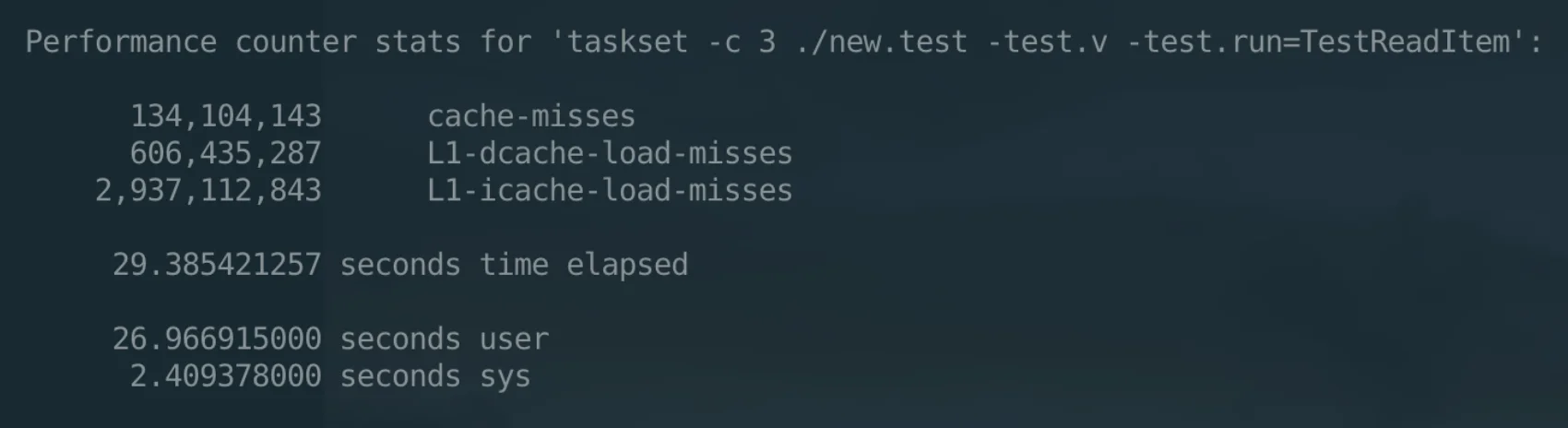The width and height of the screenshot is (1568, 428).
Task: Click the count 2,937,112,843
Action: 208,191
